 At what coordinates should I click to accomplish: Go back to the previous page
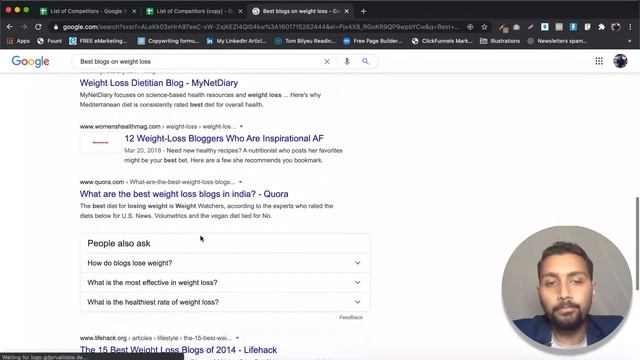pos(10,27)
